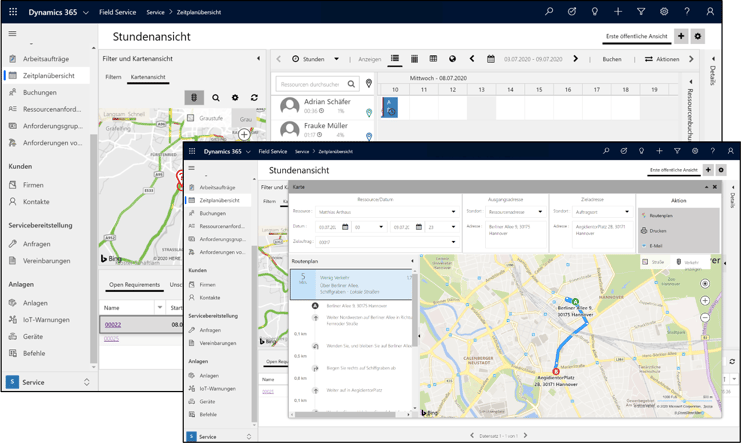Click map traffic button above back map

pos(194,98)
